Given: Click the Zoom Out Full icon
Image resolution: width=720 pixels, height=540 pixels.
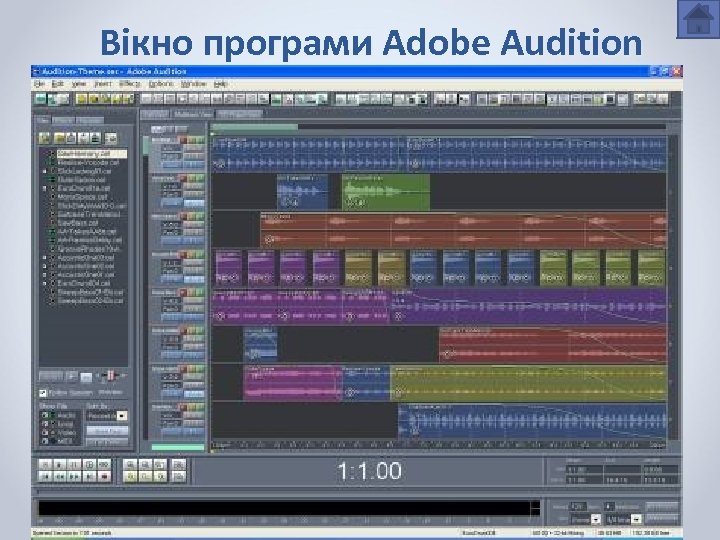Looking at the screenshot, I should (160, 464).
